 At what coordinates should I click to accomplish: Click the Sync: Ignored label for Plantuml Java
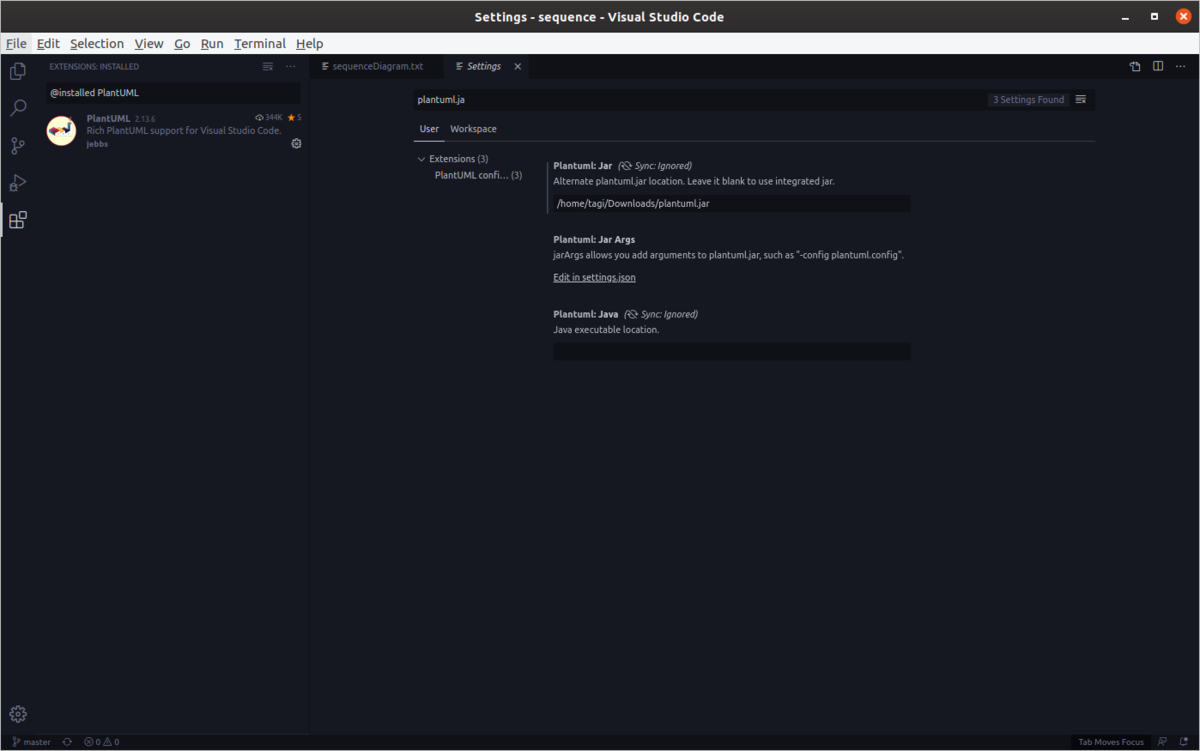(x=661, y=314)
